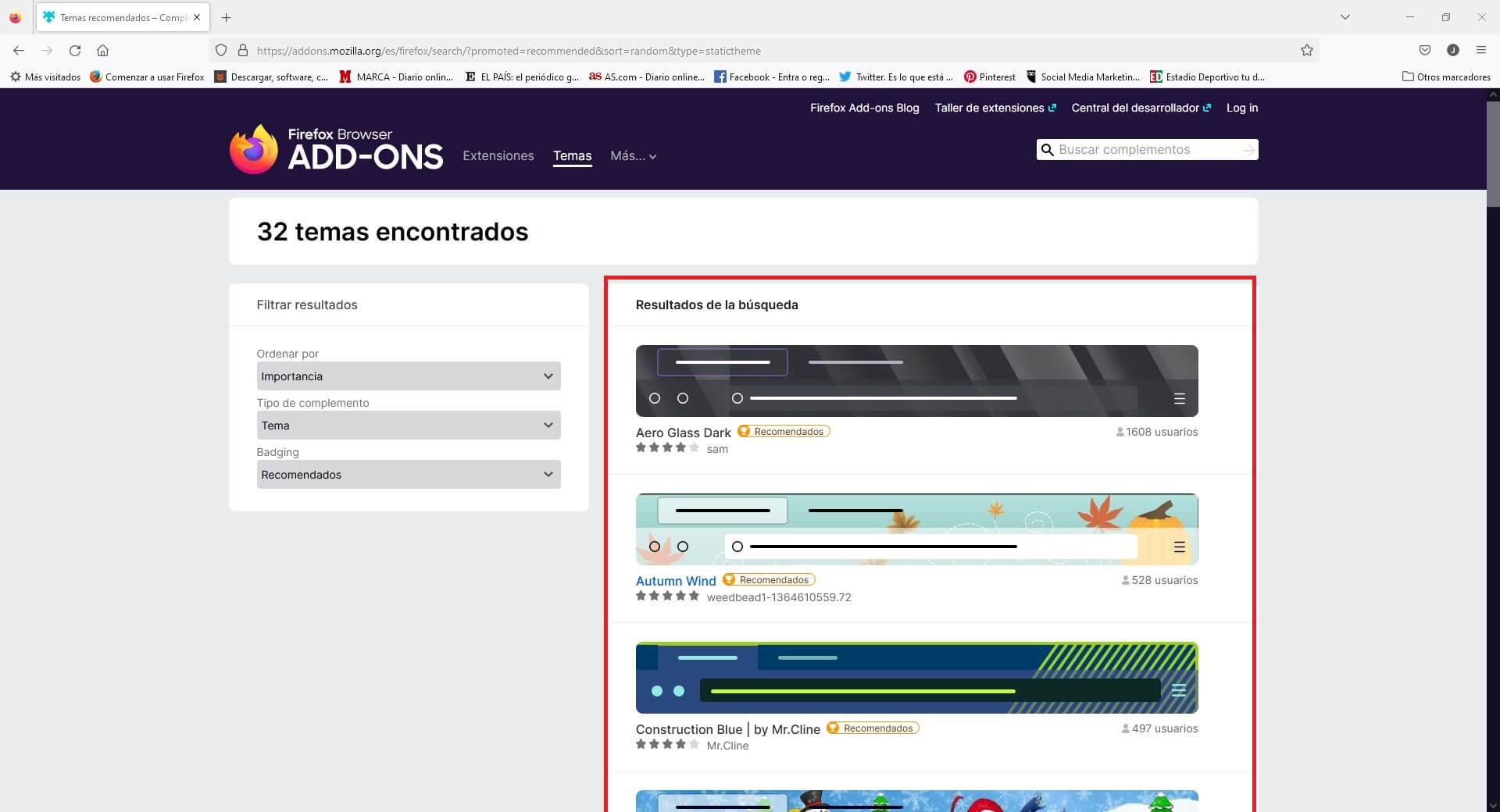Open the Badging Recomendados dropdown
The width and height of the screenshot is (1500, 812).
coord(409,475)
